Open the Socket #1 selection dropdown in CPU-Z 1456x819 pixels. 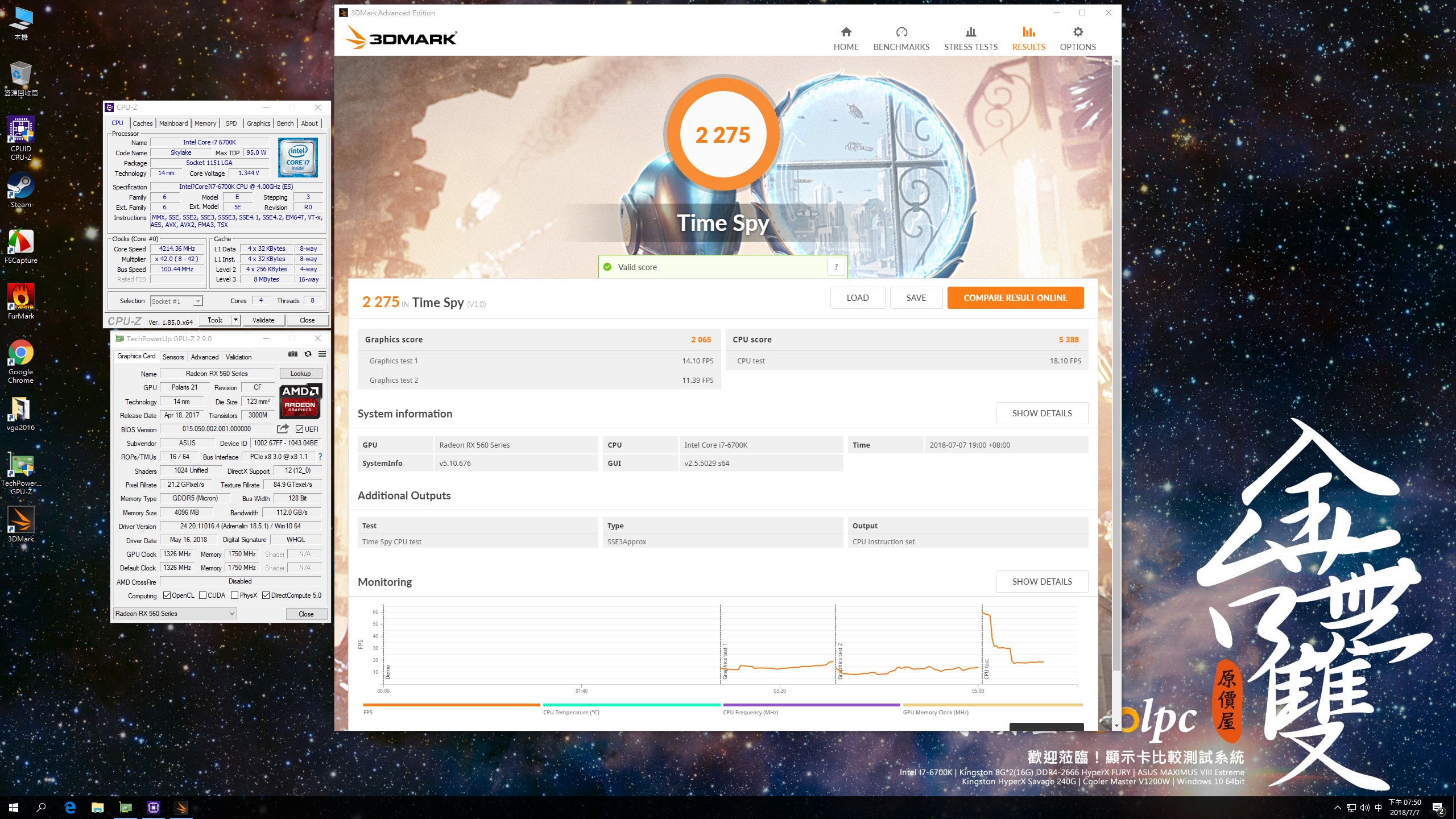[176, 301]
